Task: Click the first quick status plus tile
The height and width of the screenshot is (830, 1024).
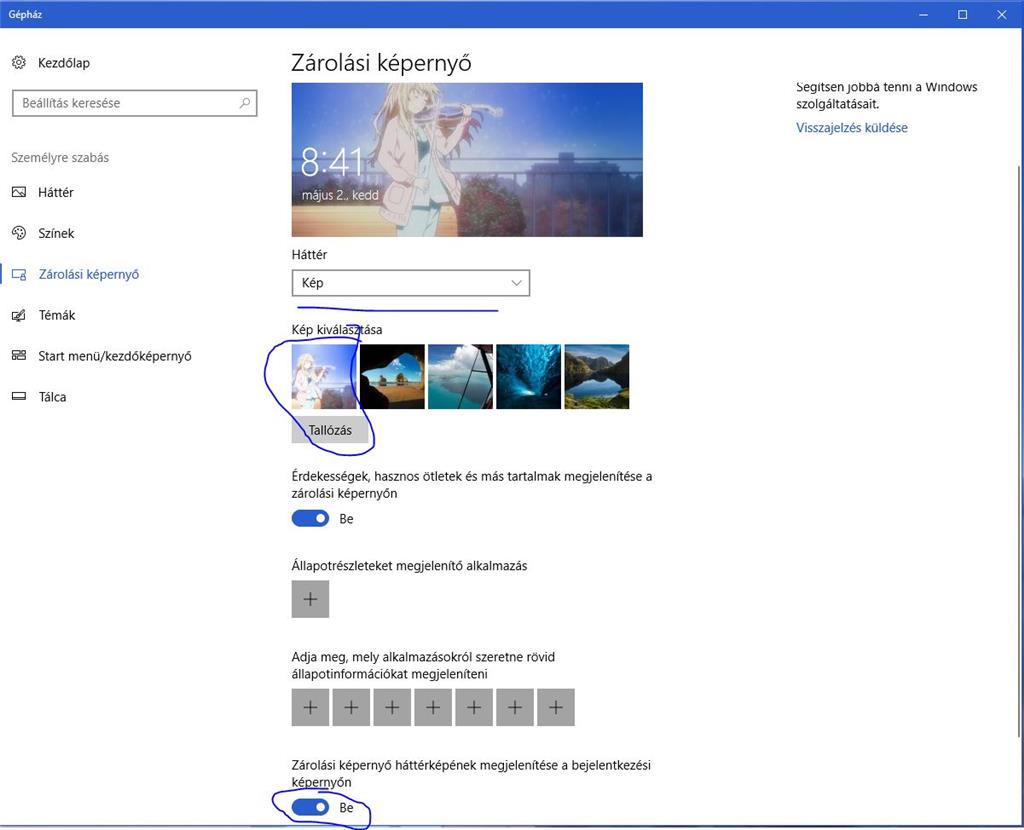Action: tap(310, 708)
